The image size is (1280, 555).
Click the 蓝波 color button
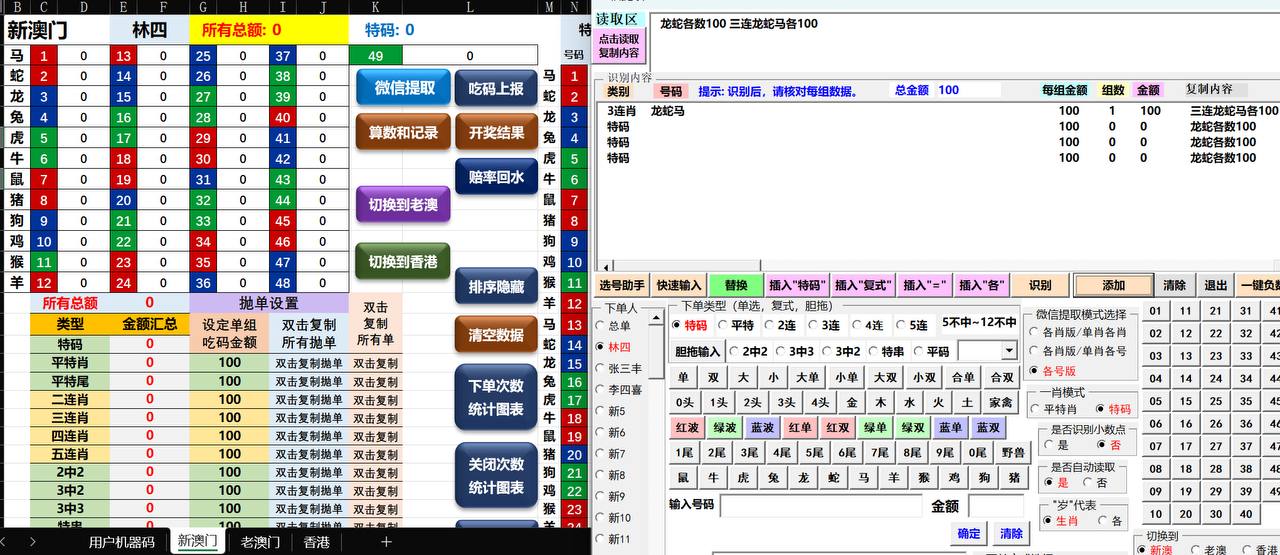coord(762,427)
